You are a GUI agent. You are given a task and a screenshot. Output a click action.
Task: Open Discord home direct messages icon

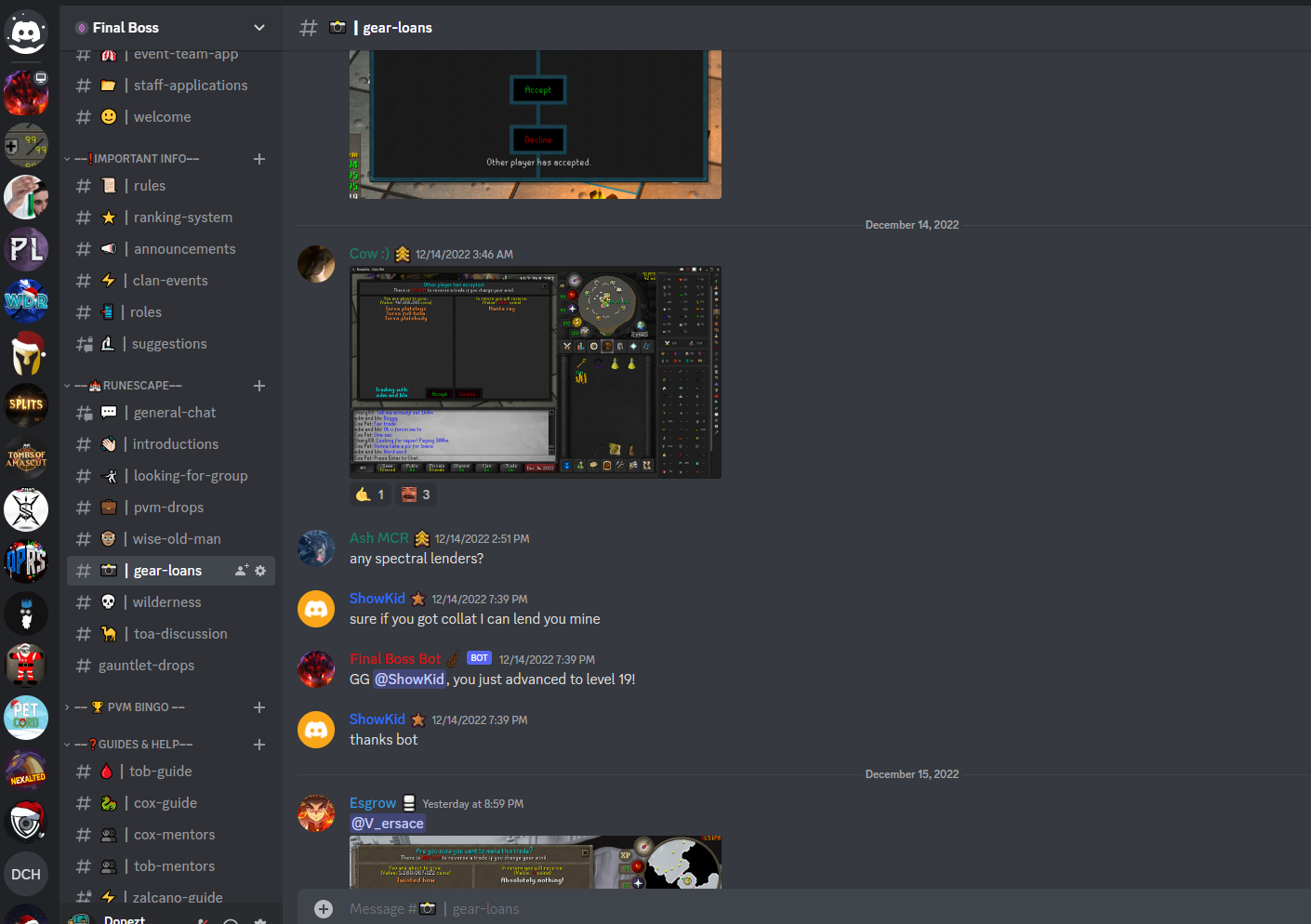coord(26,33)
